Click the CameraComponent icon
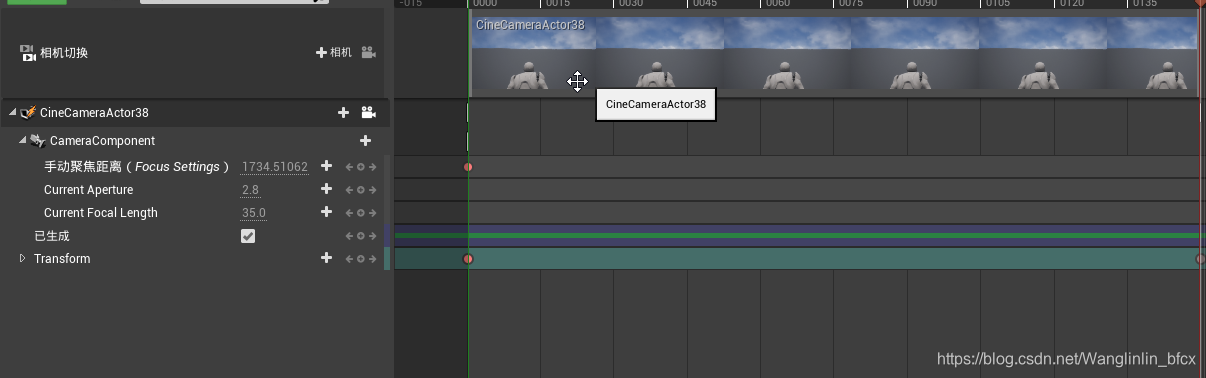Screen dimensions: 1206x378 pos(38,141)
